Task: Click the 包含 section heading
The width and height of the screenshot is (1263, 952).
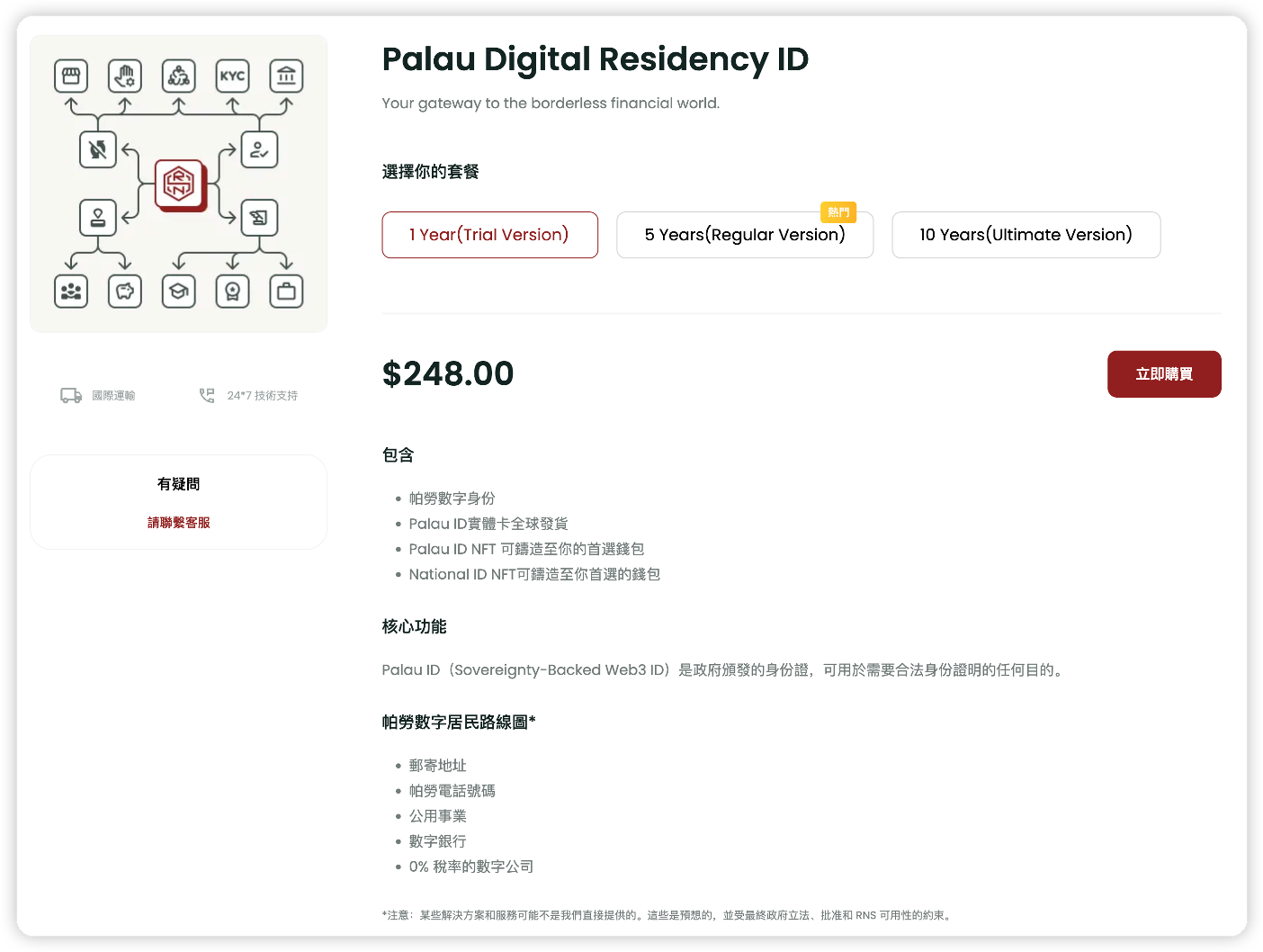Action: point(399,455)
